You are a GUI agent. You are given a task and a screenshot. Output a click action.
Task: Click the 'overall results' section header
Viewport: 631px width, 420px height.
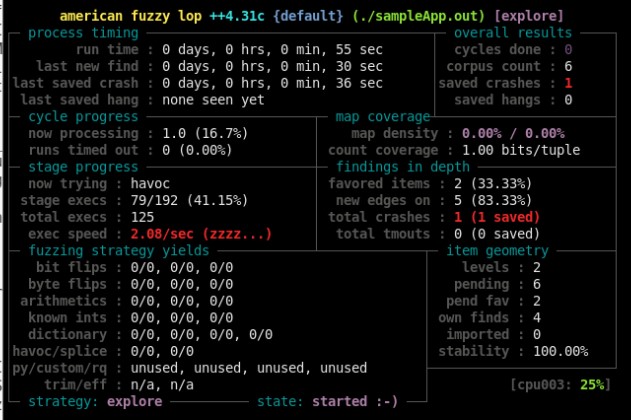pos(513,33)
